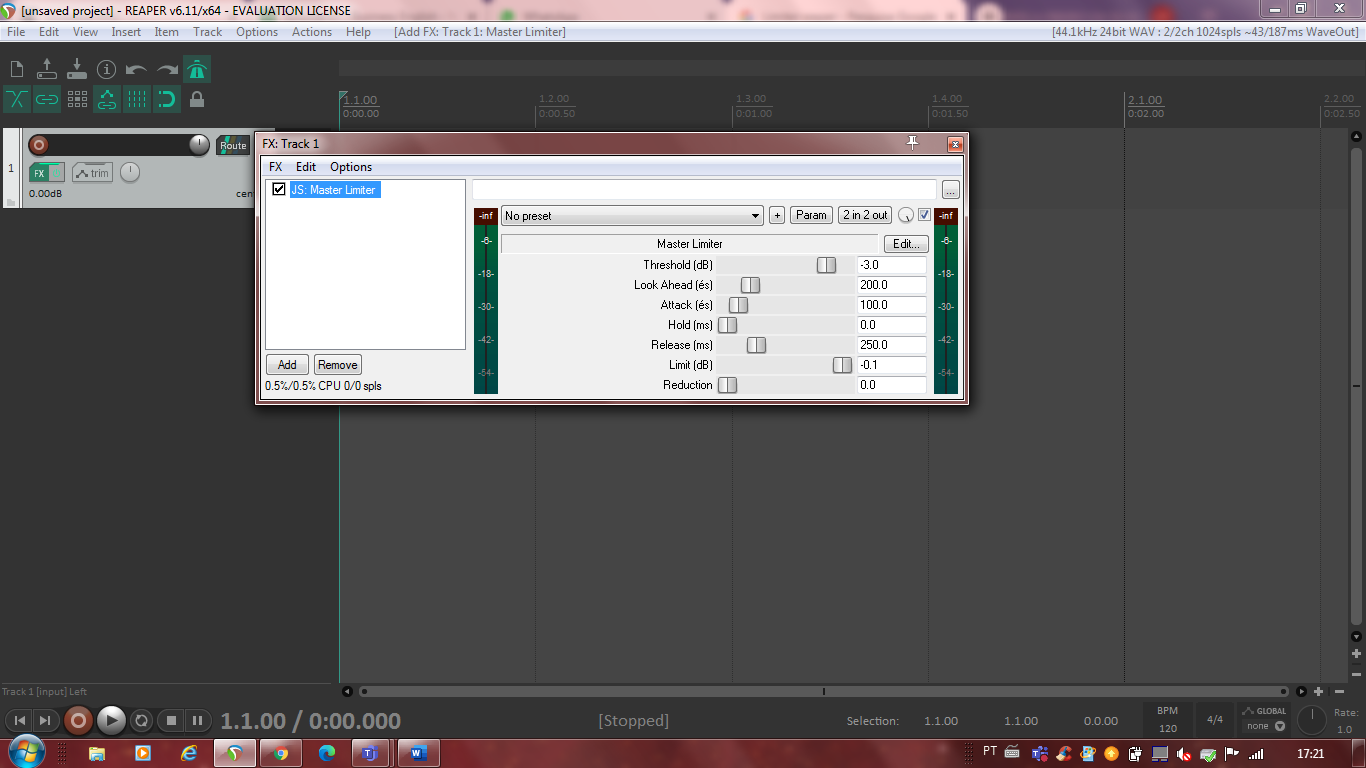
Task: Open Options menu in FX window
Action: [x=351, y=167]
